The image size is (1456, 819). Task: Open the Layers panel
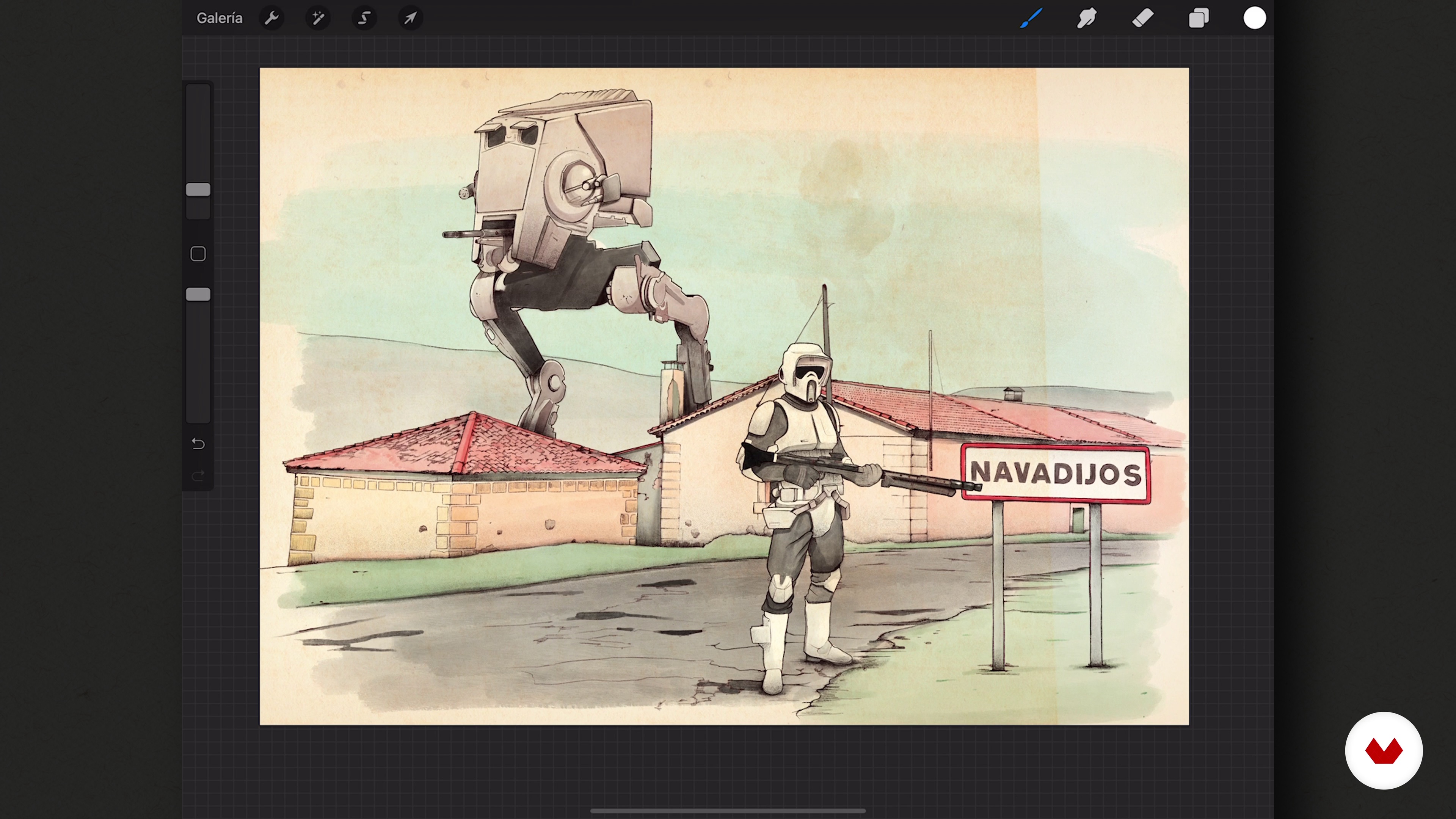[1199, 18]
